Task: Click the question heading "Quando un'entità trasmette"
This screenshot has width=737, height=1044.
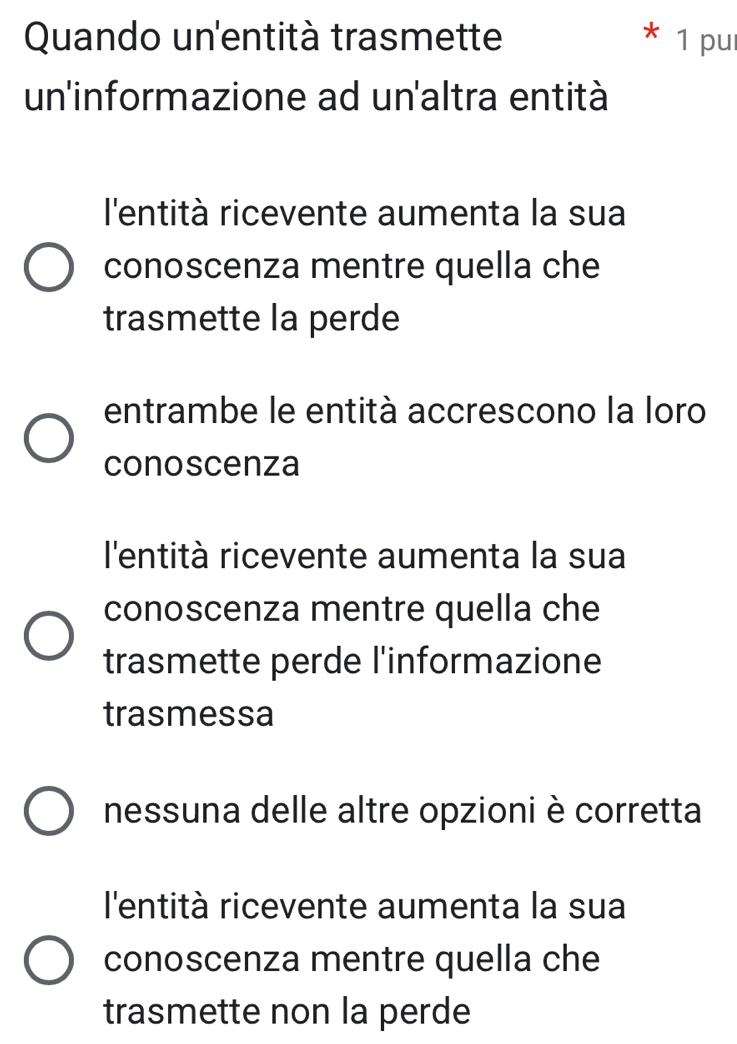Action: 263,38
